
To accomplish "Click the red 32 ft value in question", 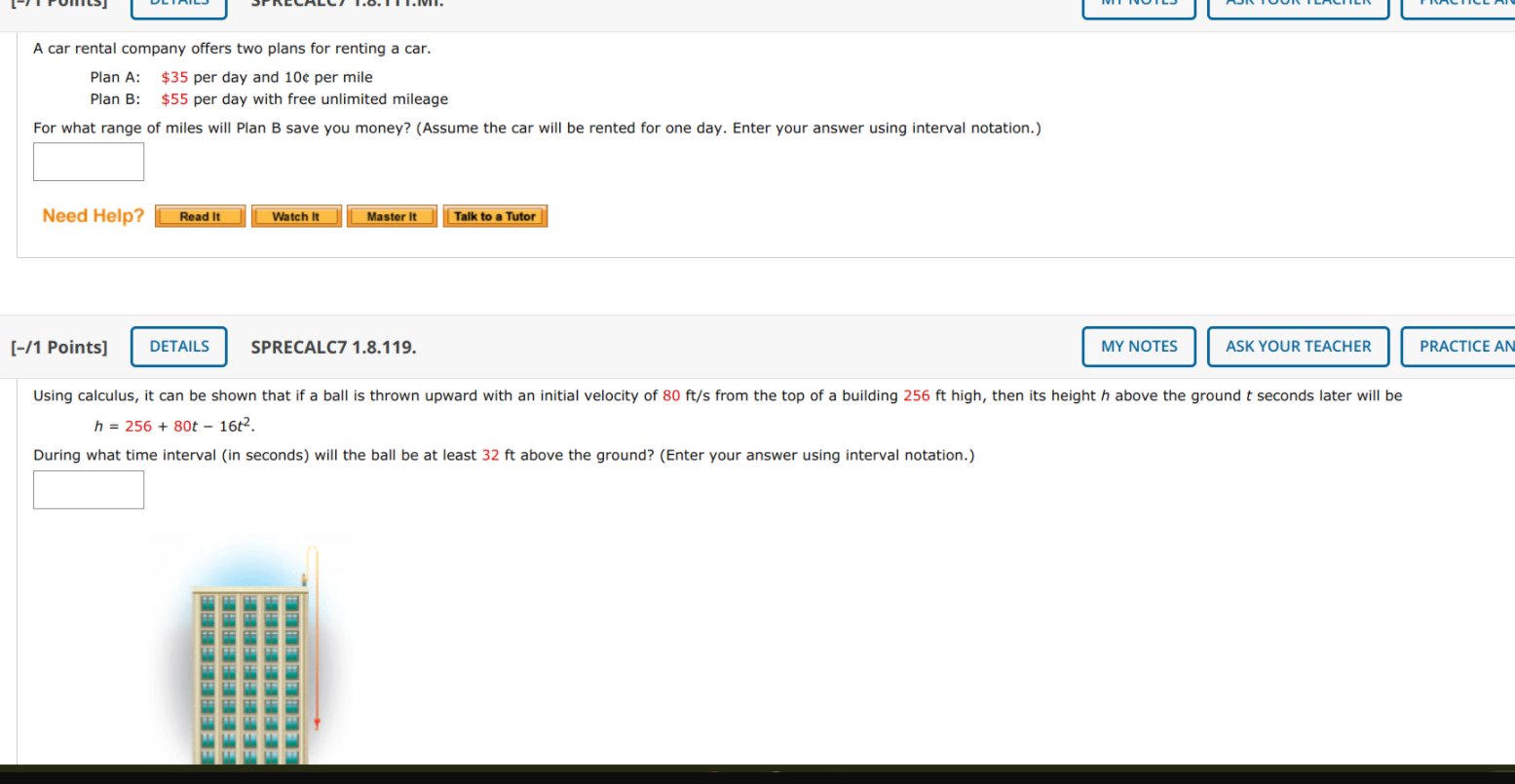I will pyautogui.click(x=491, y=455).
